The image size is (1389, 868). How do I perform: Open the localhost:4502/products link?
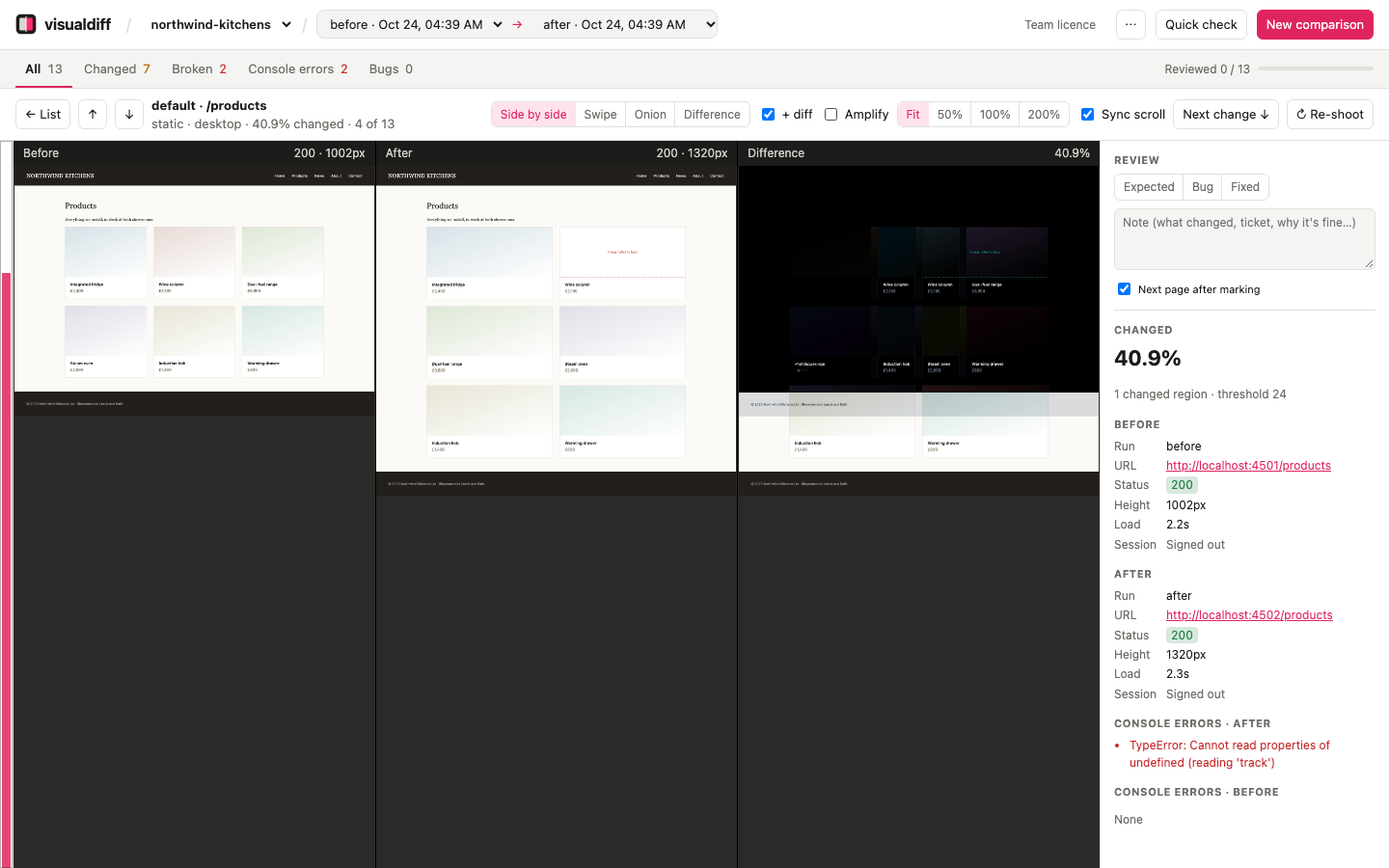tap(1249, 615)
